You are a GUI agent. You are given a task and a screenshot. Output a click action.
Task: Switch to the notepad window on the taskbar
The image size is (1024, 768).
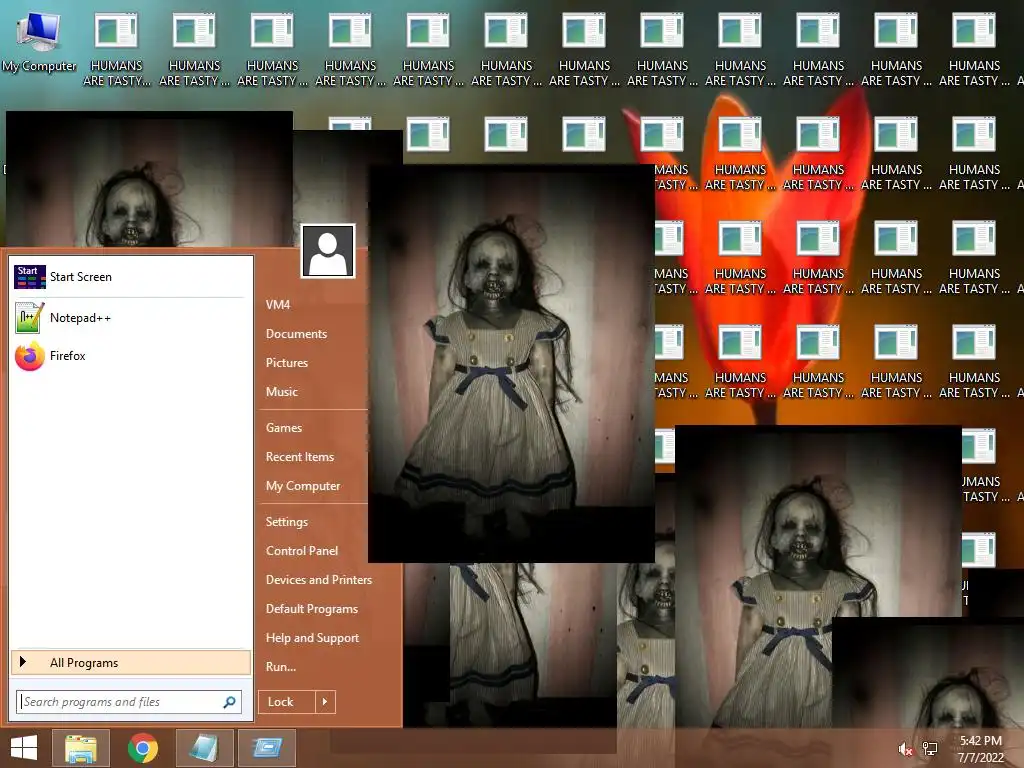[x=204, y=748]
